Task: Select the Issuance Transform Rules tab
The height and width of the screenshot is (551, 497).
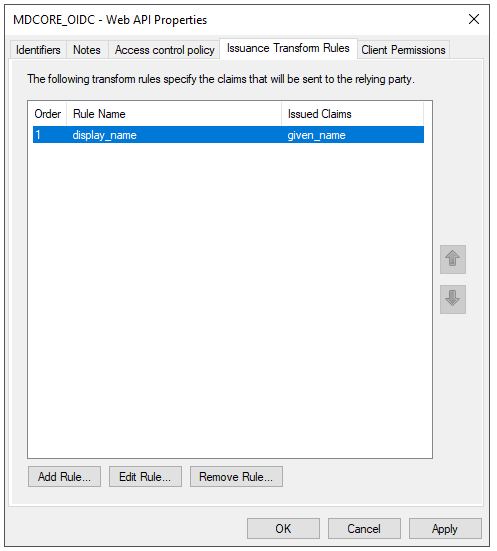Action: 288,48
